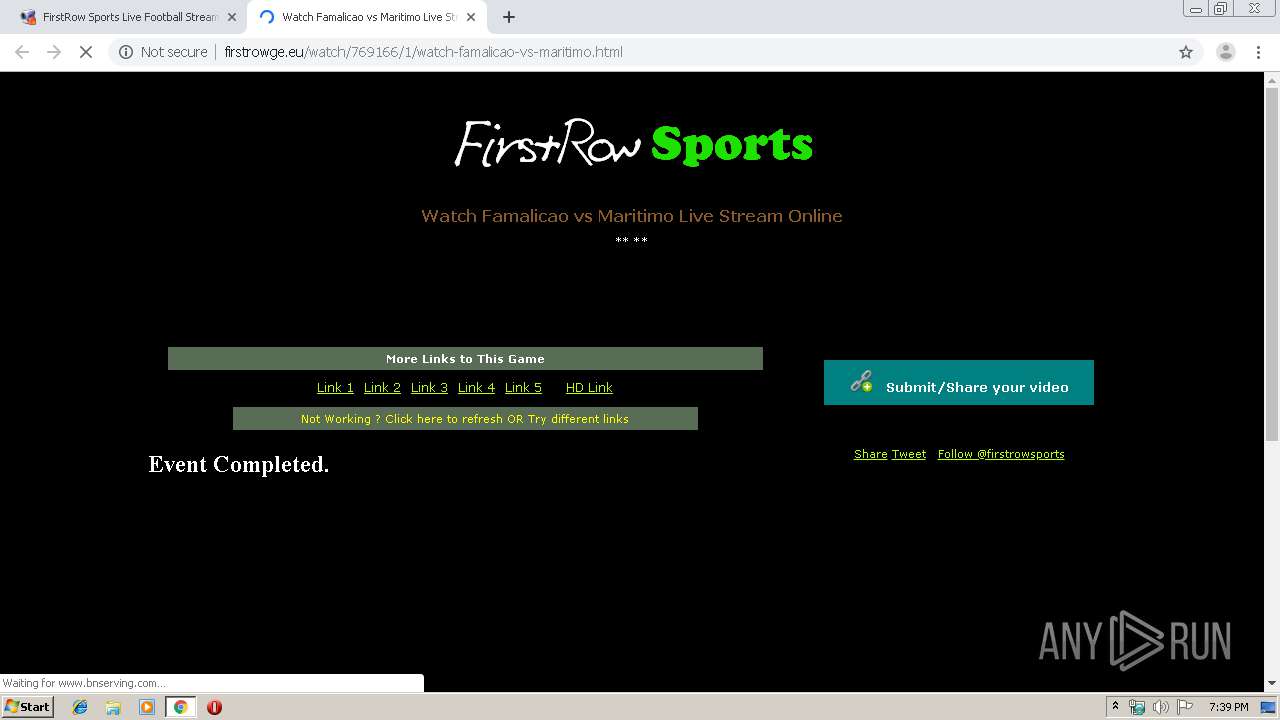
Task: Open Link 3 stream
Action: point(429,388)
